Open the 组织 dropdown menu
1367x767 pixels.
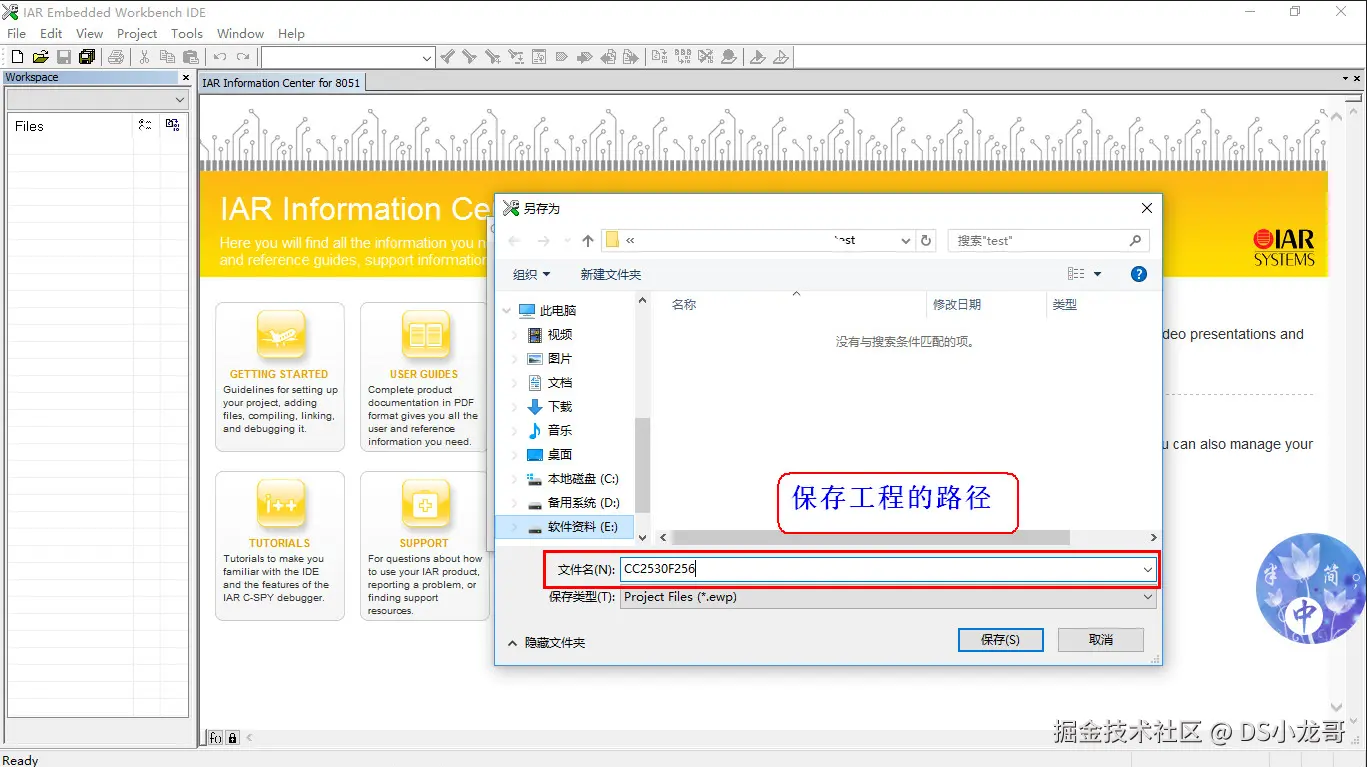point(531,274)
